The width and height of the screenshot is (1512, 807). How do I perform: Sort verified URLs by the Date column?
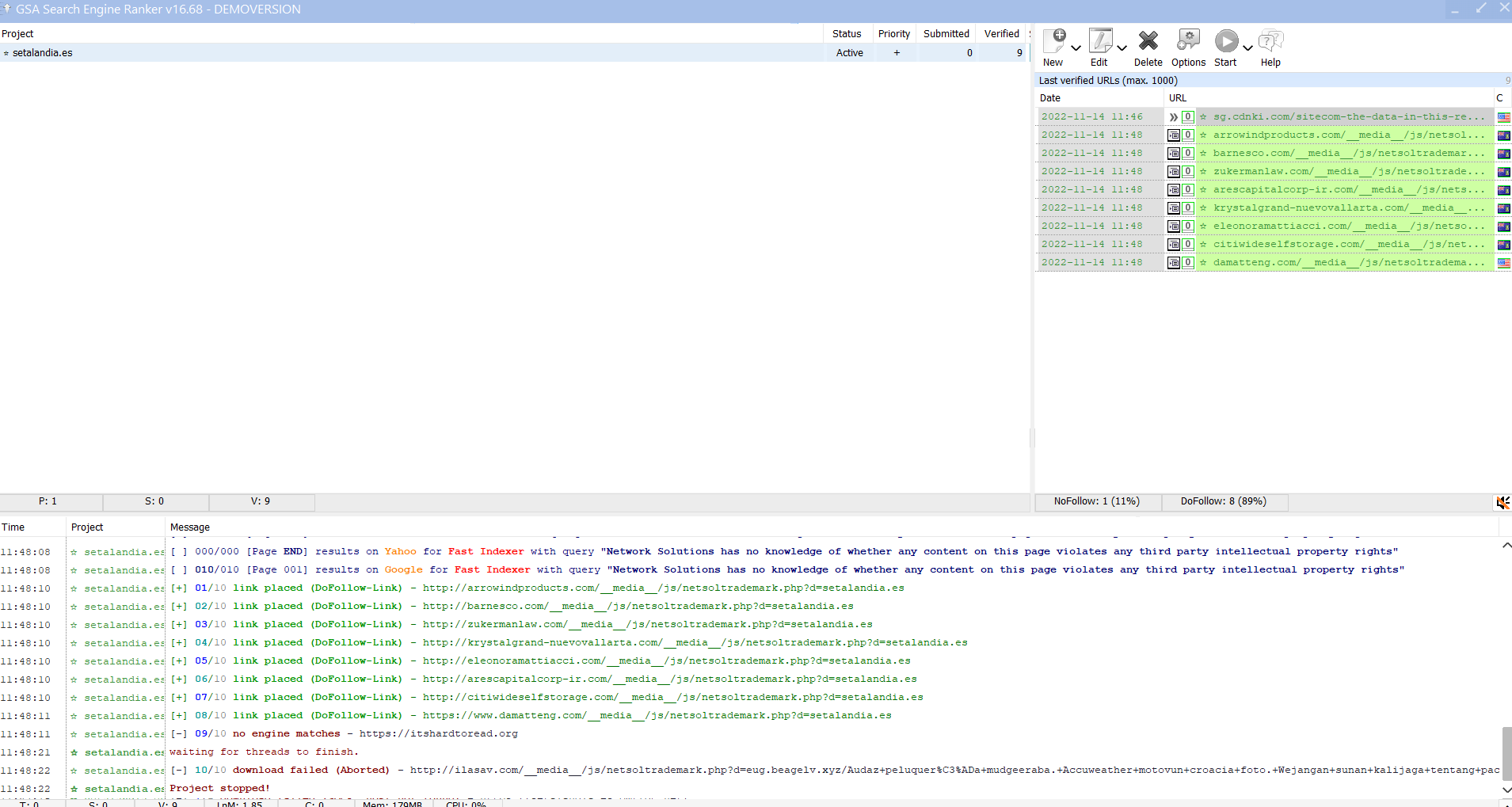click(x=1099, y=98)
